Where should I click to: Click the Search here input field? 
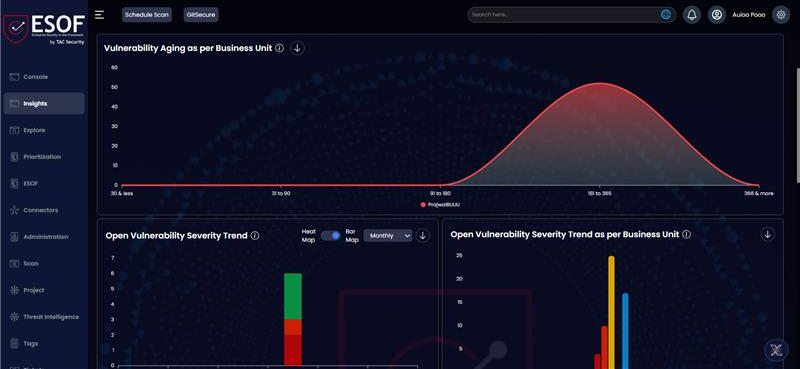tap(563, 15)
